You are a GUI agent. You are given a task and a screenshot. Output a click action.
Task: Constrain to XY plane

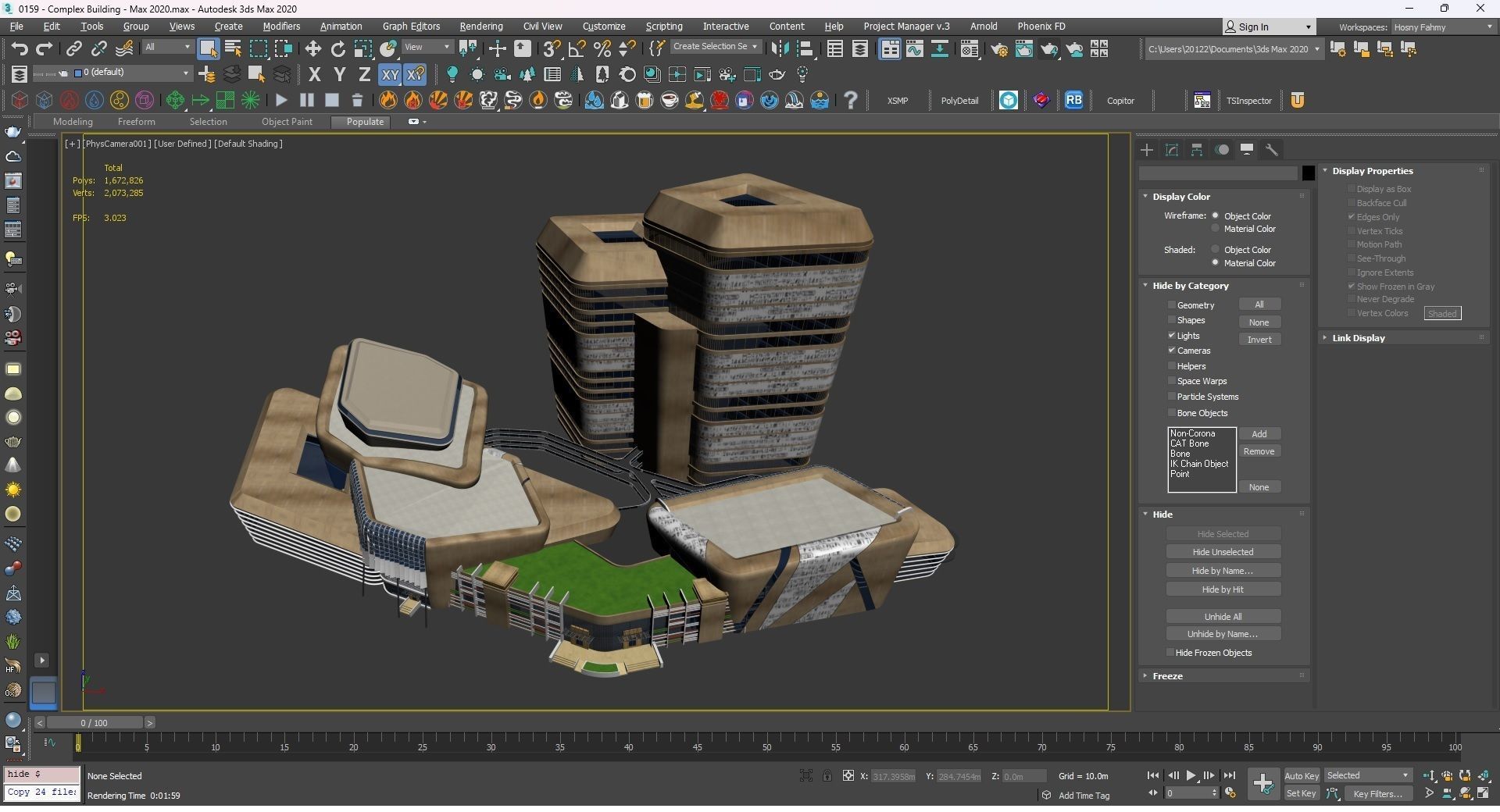390,75
